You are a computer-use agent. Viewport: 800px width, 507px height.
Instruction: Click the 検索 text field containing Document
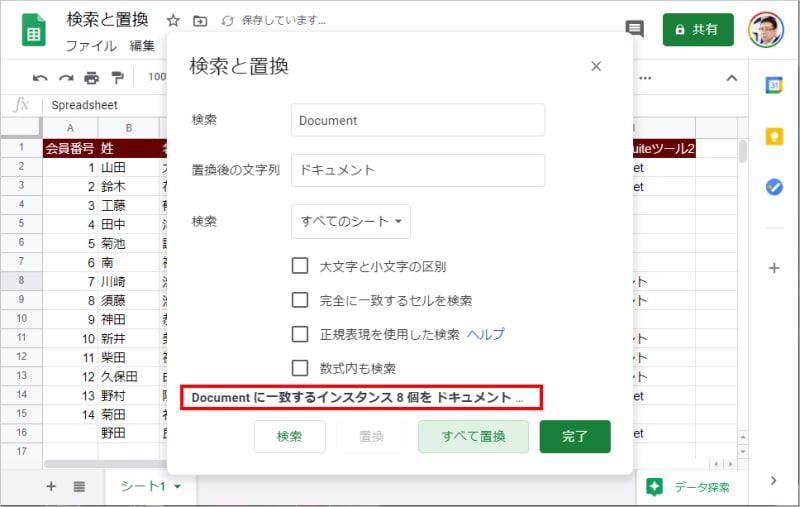tap(418, 120)
